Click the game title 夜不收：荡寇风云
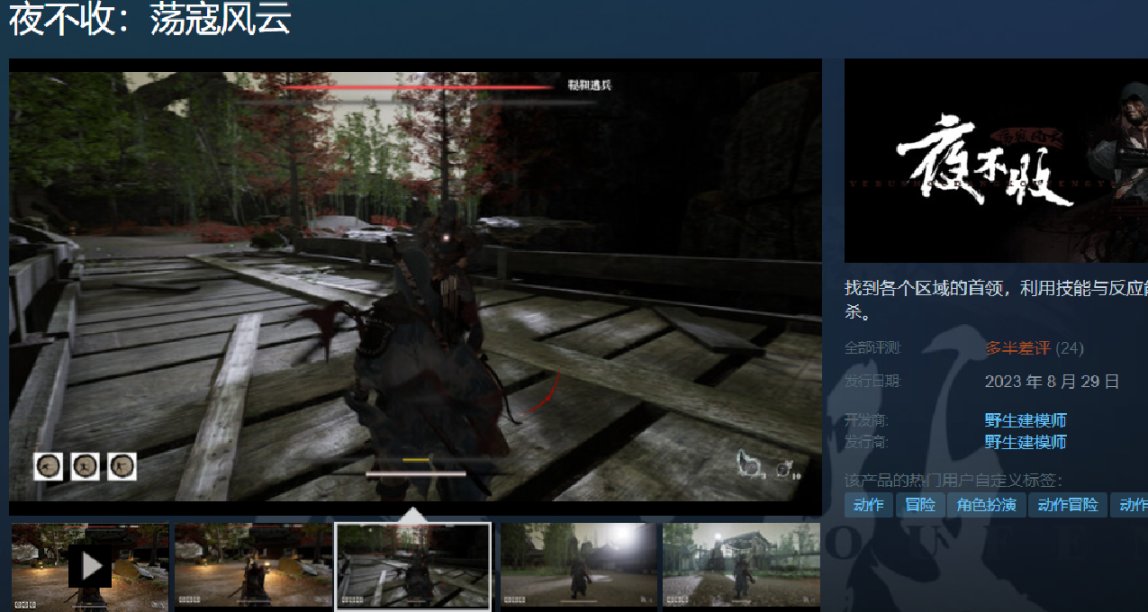This screenshot has width=1148, height=612. pyautogui.click(x=150, y=18)
